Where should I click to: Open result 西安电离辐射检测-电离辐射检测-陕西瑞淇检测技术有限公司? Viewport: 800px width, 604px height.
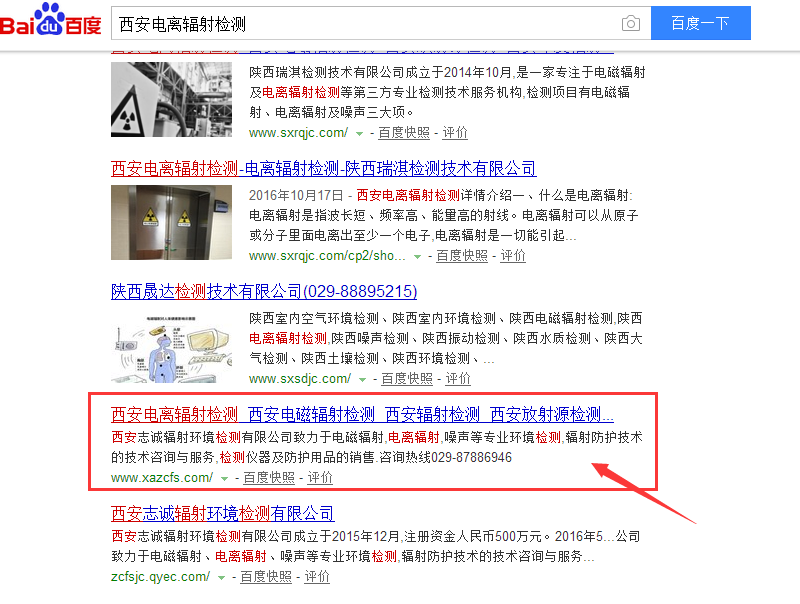point(323,168)
